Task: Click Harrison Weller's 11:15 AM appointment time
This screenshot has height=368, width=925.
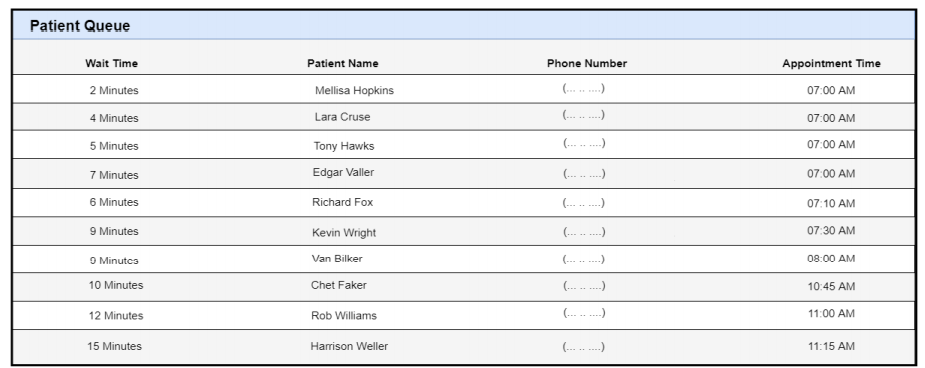Action: 831,346
